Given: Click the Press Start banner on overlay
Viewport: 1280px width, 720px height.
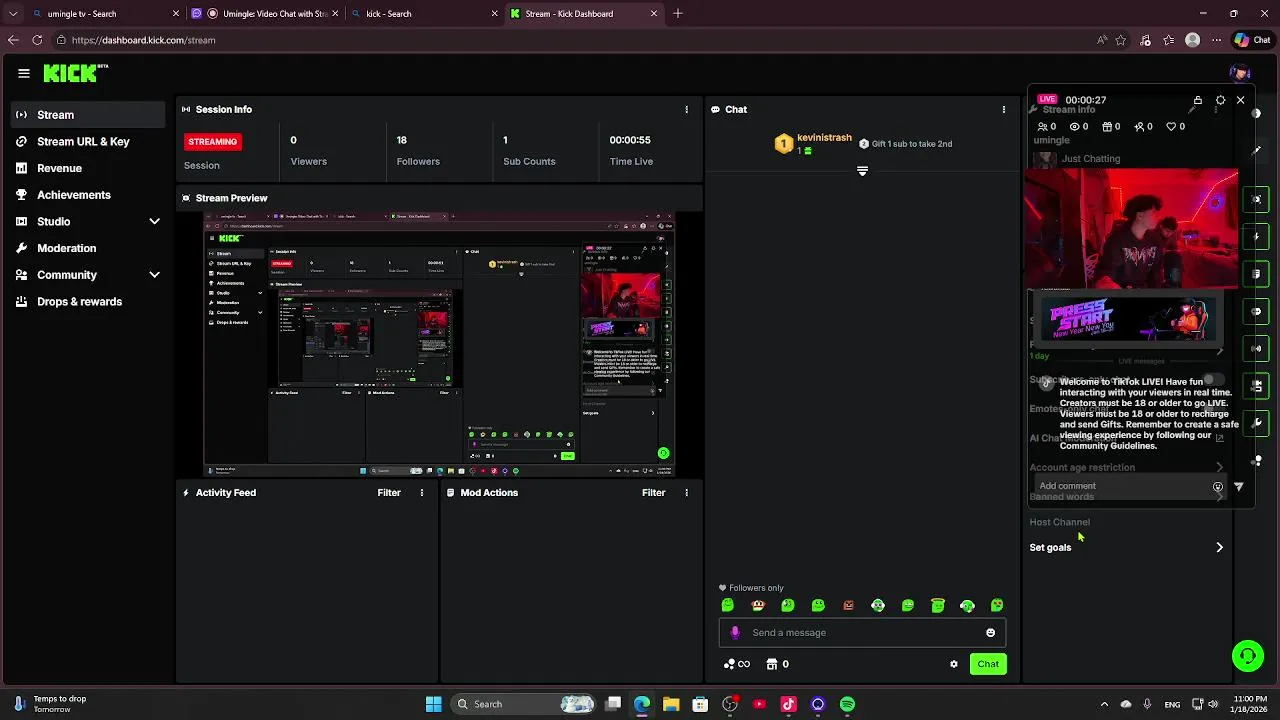Looking at the screenshot, I should coord(1128,319).
